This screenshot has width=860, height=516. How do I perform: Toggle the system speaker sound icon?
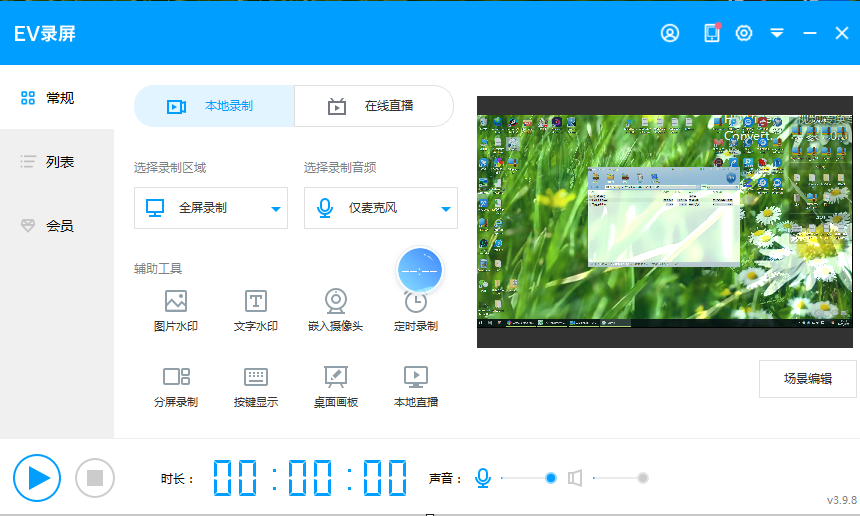coord(575,478)
